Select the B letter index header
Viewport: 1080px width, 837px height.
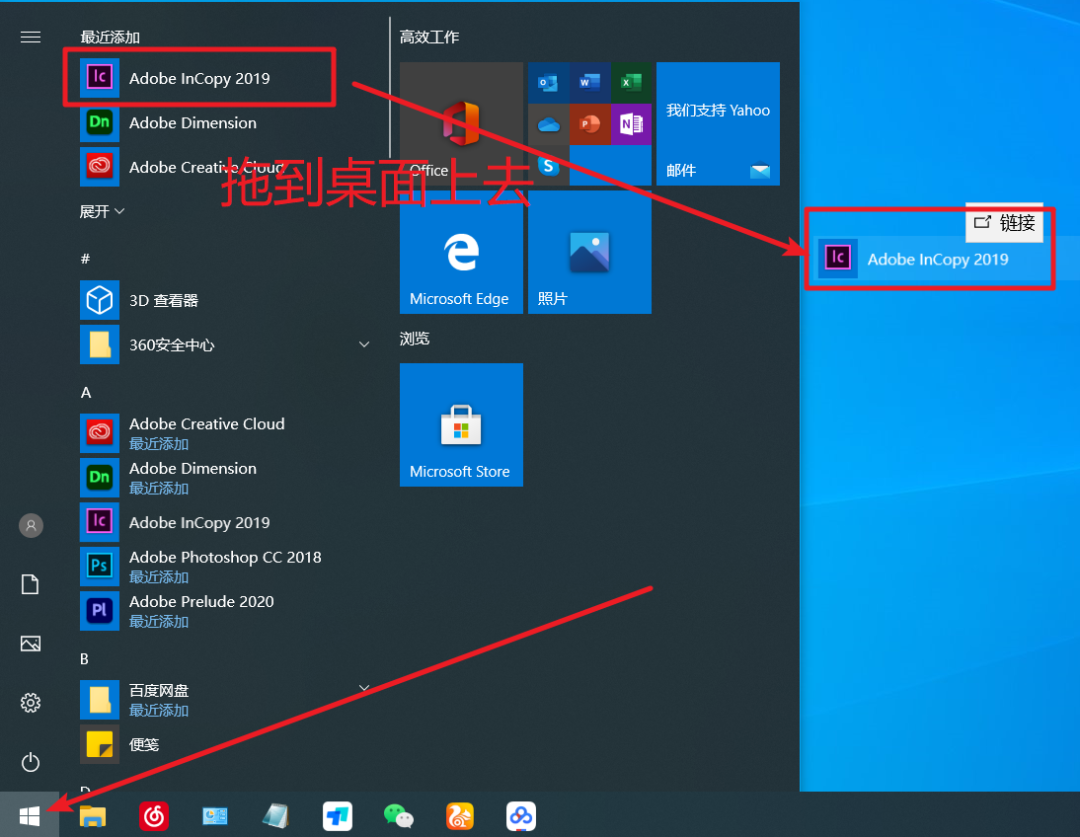click(84, 659)
